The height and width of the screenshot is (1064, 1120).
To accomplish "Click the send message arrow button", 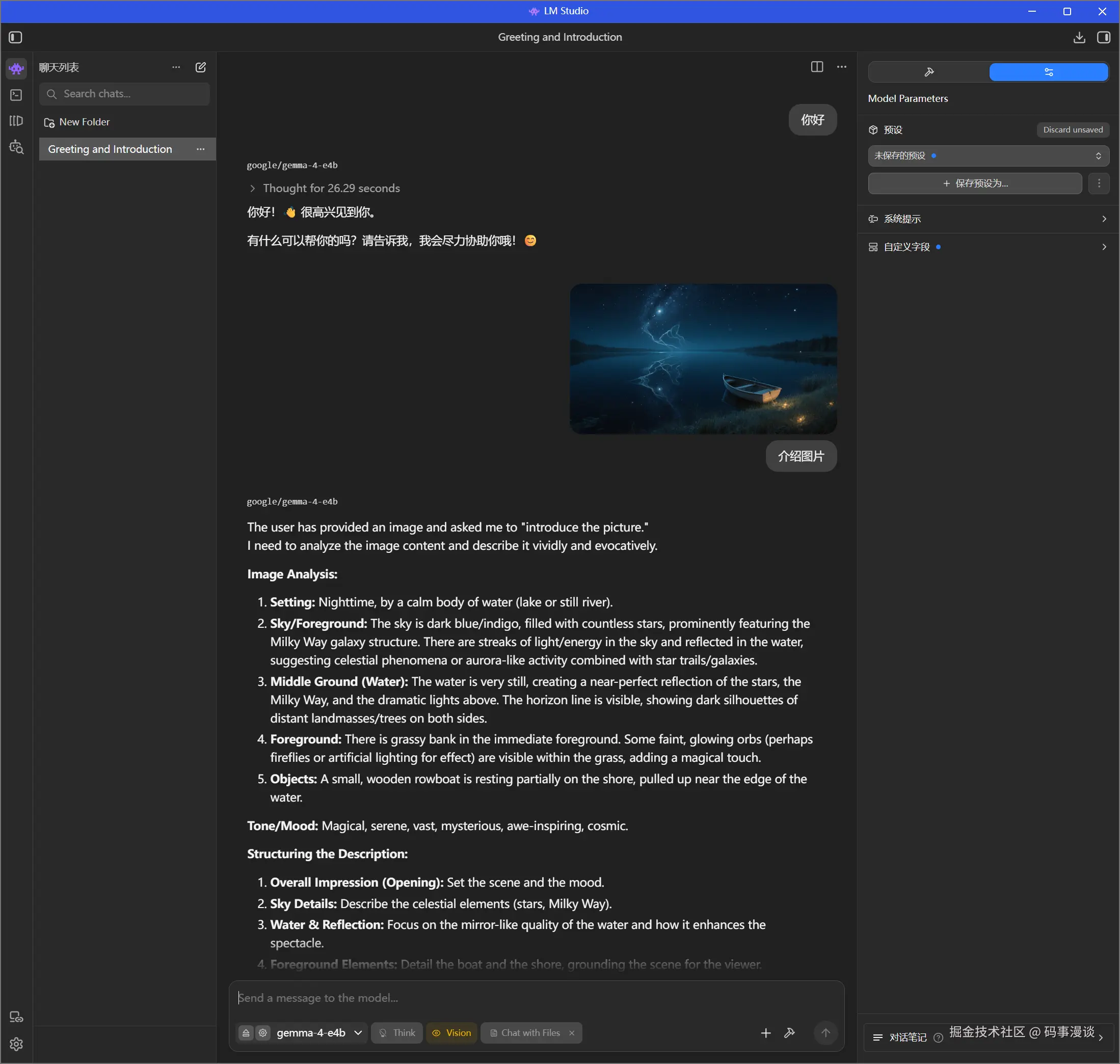I will [825, 1033].
